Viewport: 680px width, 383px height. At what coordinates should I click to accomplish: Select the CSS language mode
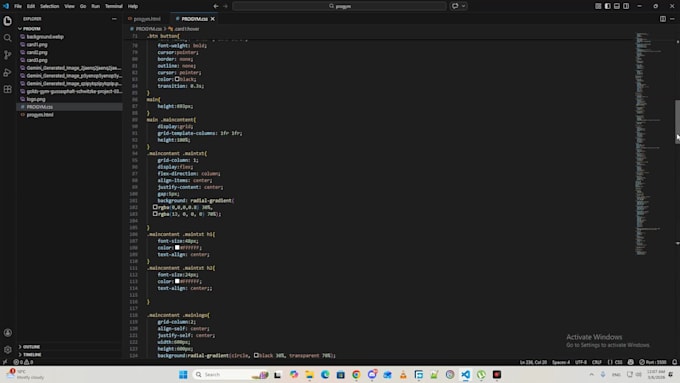coord(615,362)
